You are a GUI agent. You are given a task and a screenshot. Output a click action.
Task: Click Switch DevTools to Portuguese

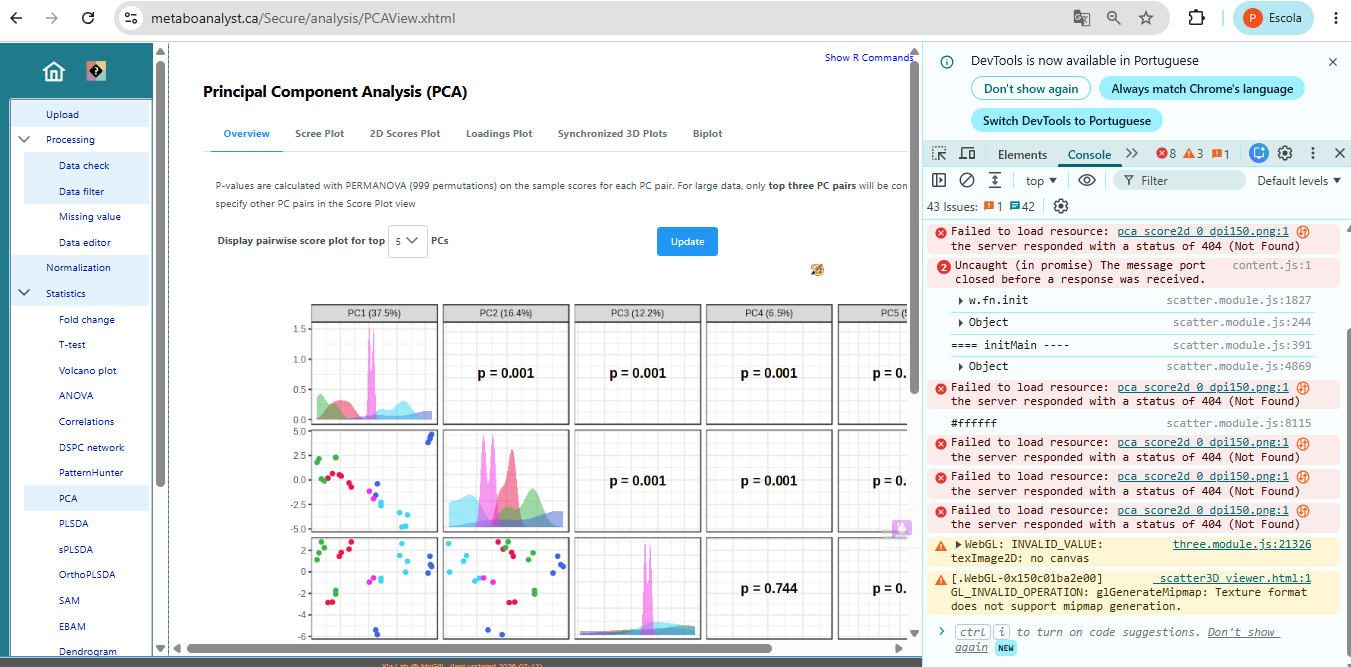click(1066, 121)
